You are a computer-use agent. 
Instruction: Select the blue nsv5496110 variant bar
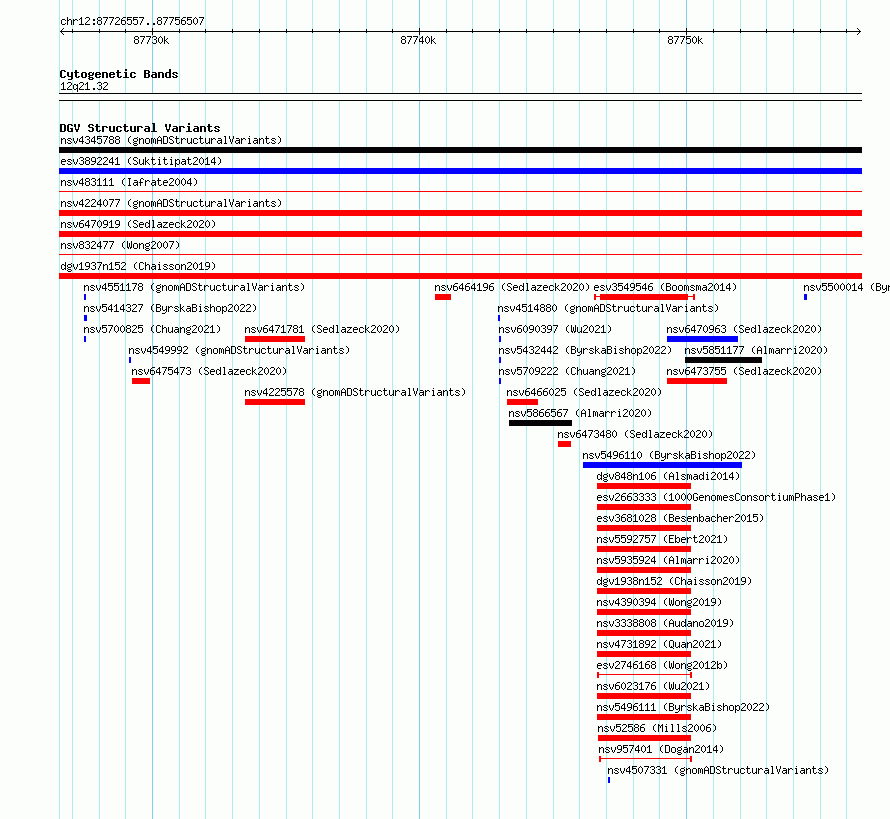pos(662,465)
